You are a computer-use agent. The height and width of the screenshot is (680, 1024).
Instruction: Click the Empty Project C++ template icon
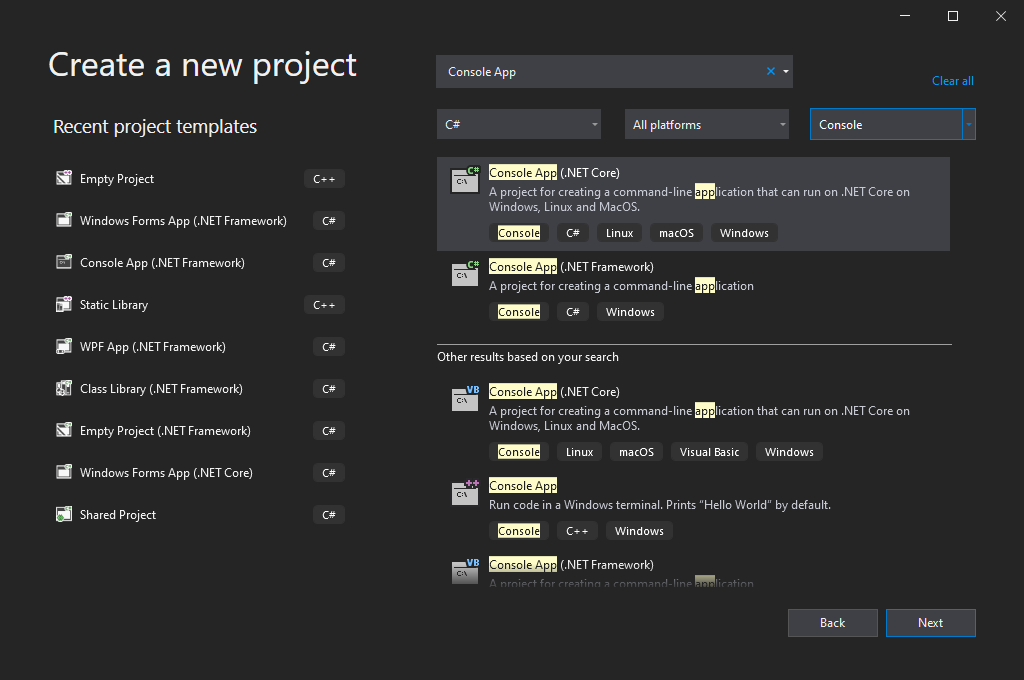(x=64, y=178)
